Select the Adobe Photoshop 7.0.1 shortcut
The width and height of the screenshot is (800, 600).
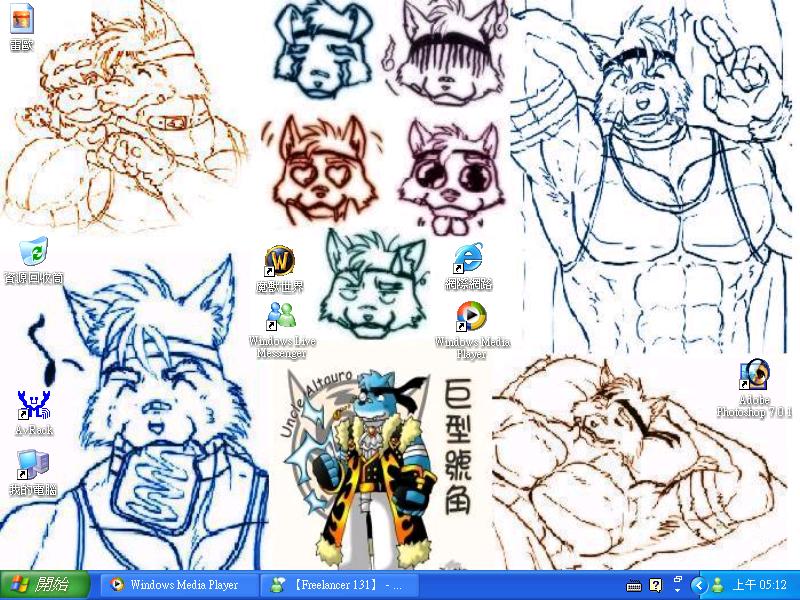click(x=754, y=376)
